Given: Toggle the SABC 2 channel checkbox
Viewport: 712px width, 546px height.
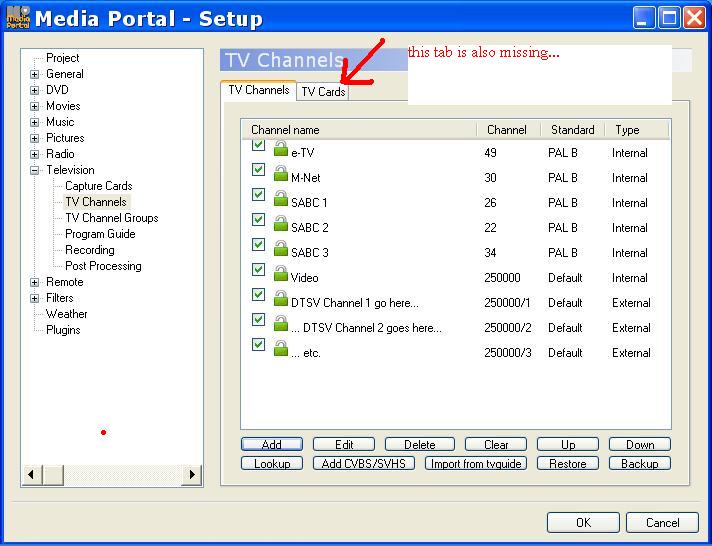Looking at the screenshot, I should 258,220.
